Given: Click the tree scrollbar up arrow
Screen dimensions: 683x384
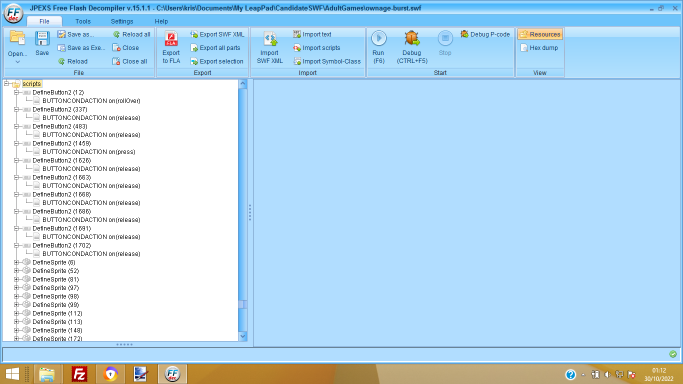Looking at the screenshot, I should 243,84.
